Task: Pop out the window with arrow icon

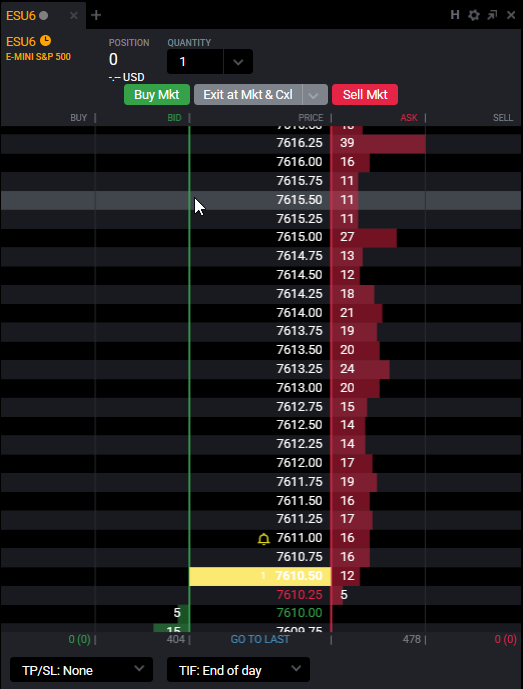Action: (492, 15)
